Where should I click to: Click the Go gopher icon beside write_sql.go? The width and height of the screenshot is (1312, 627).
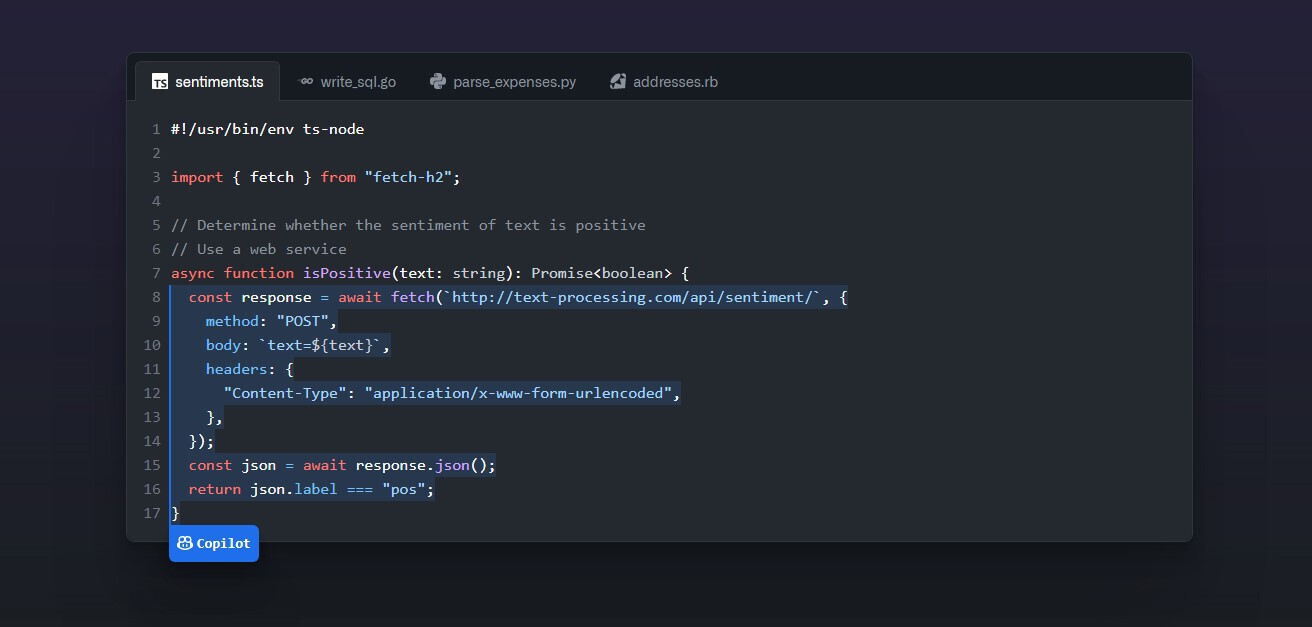pos(306,81)
